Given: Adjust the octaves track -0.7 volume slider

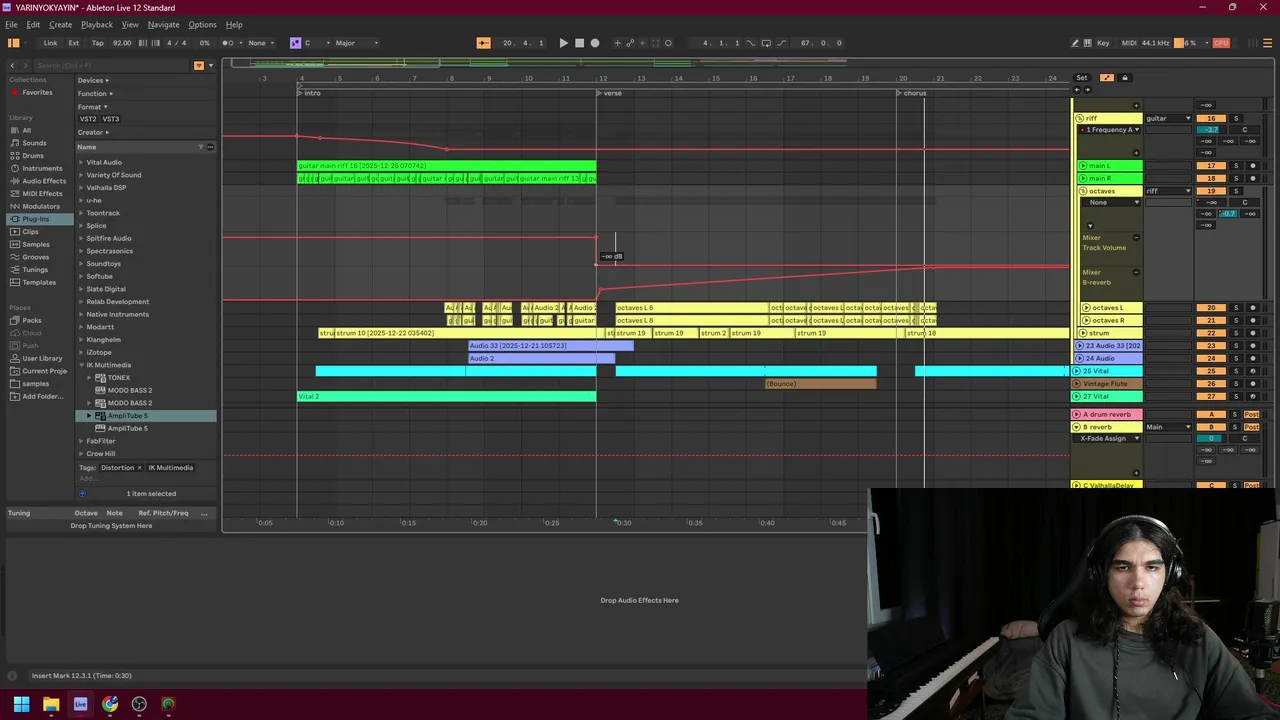Looking at the screenshot, I should [x=1227, y=214].
